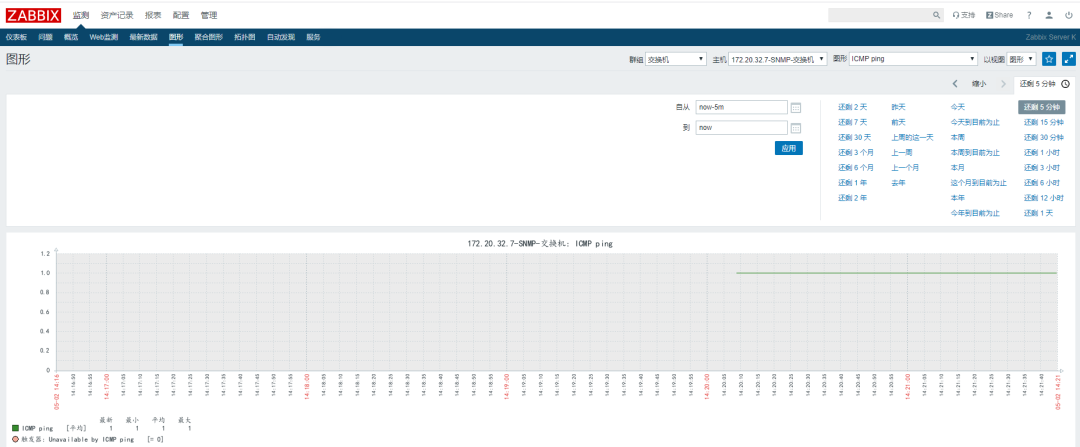Screen dimensions: 1080x447
Task: Open calendar picker for 自从 field
Action: coord(796,107)
